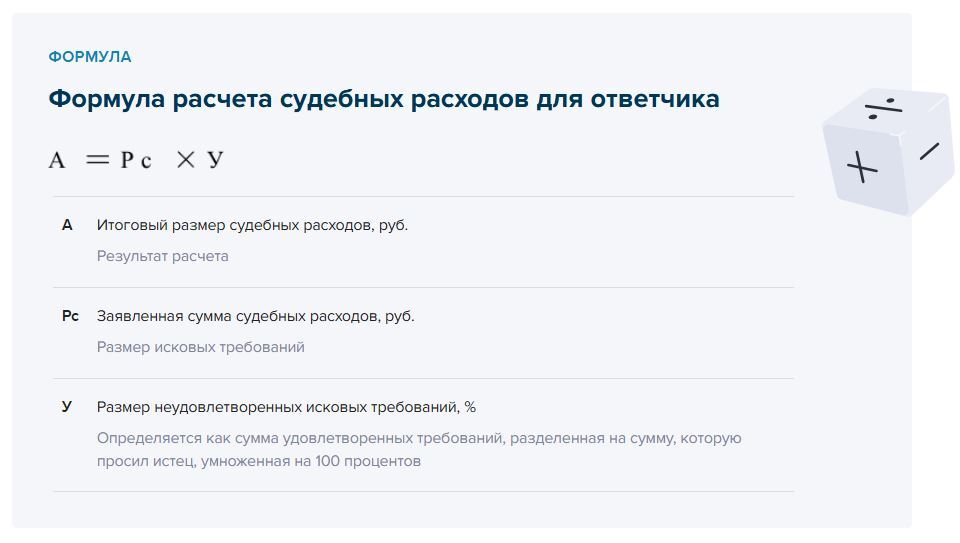
Task: Click Размер исковых требований description
Action: point(200,347)
